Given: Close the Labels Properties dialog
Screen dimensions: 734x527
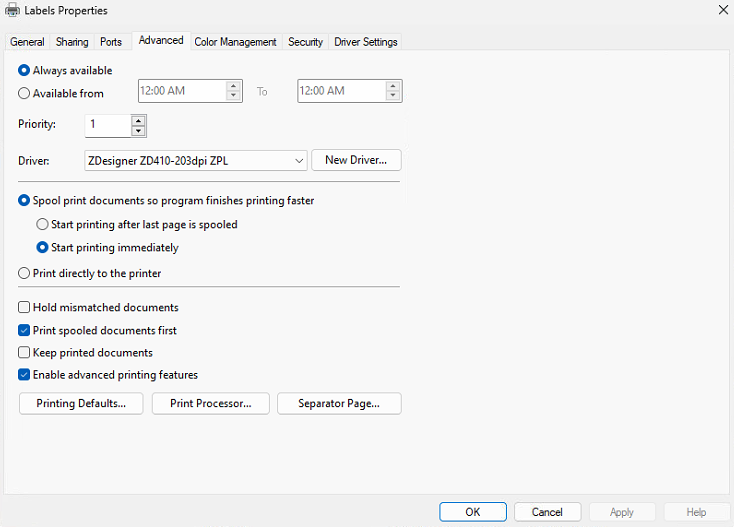Looking at the screenshot, I should [x=722, y=9].
